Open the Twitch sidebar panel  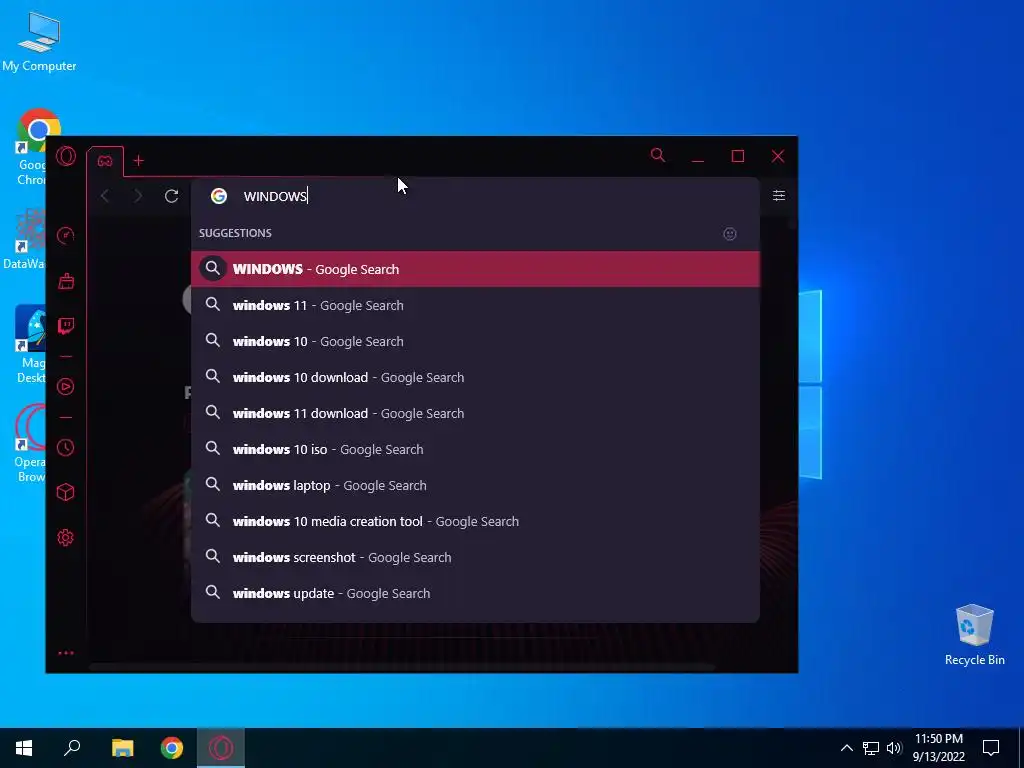pyautogui.click(x=66, y=326)
